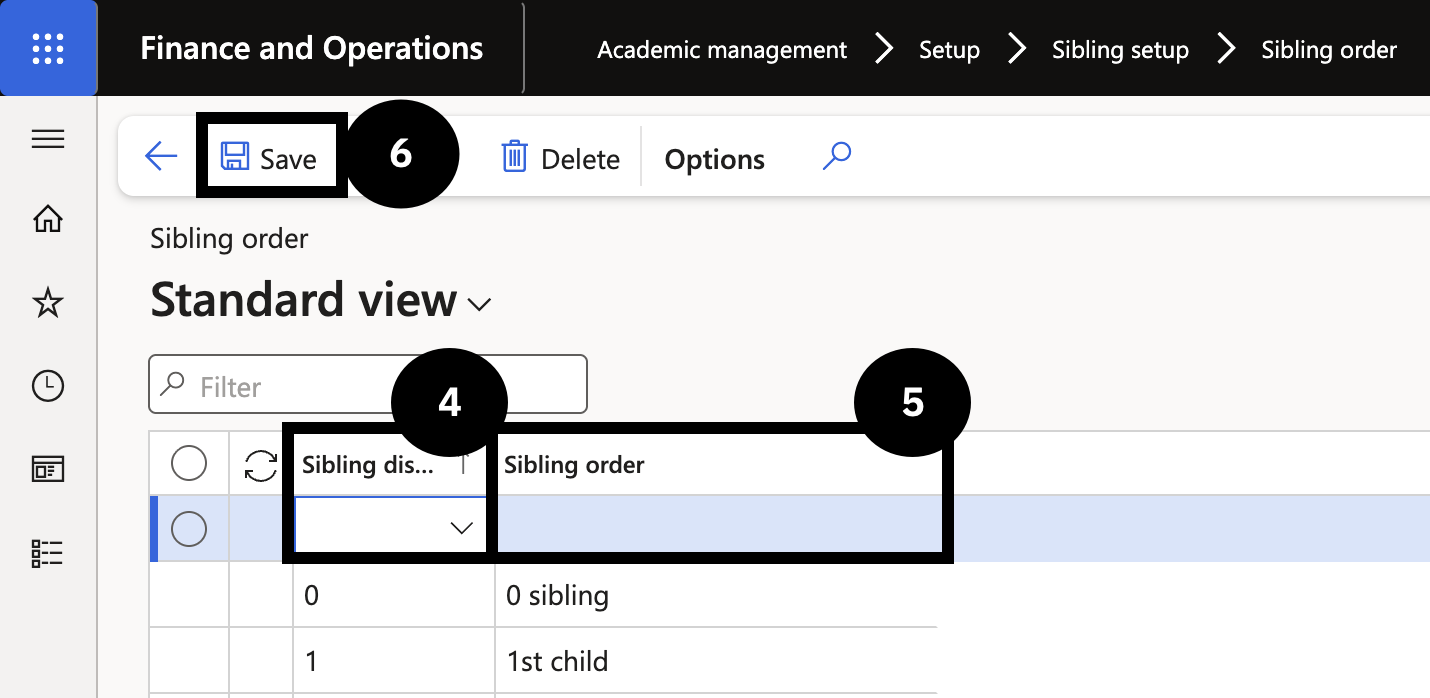Open Sibling setup breadcrumb
This screenshot has width=1430, height=698.
[x=1120, y=49]
